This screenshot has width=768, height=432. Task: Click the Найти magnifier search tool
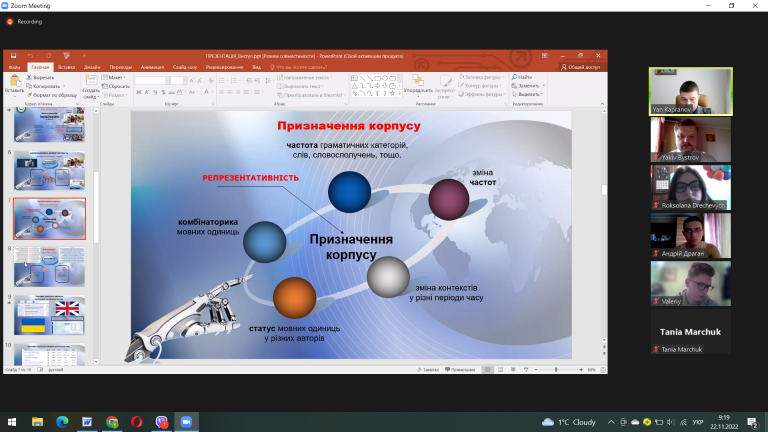tap(522, 77)
